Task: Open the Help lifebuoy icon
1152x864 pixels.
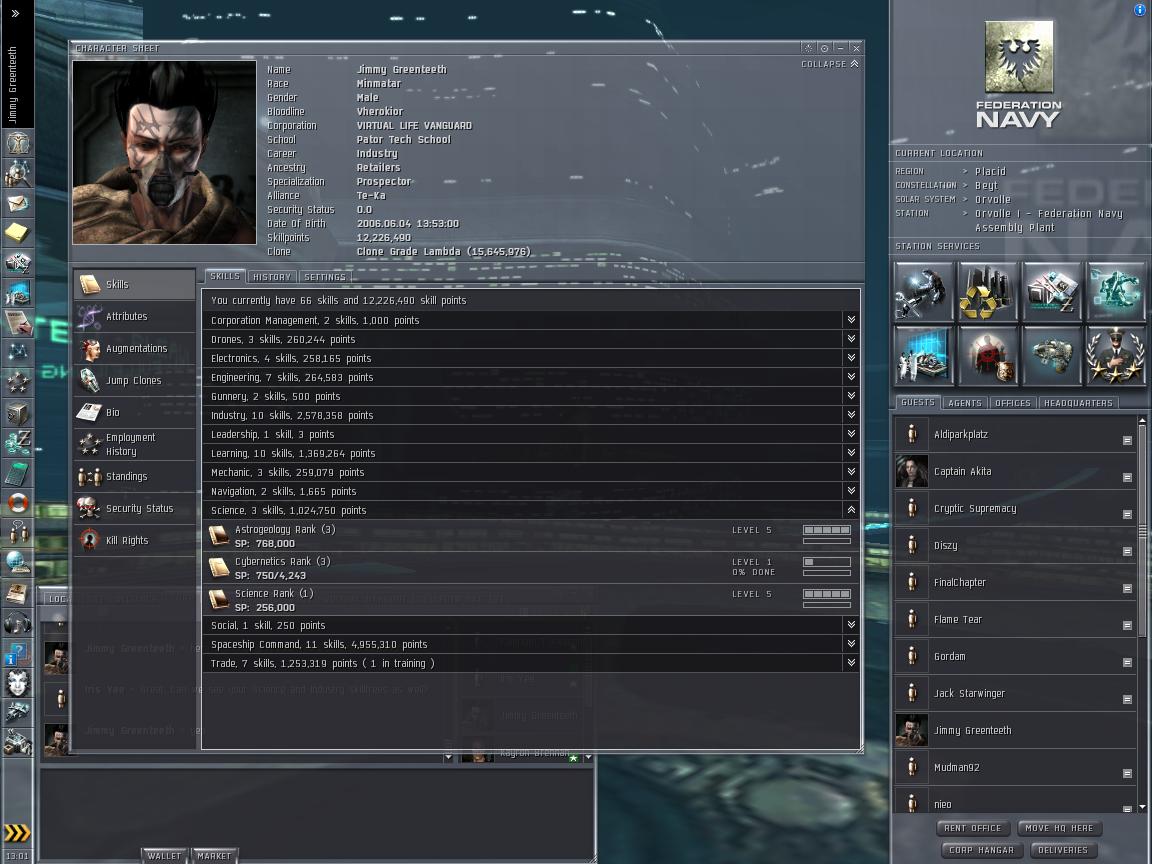Action: [x=17, y=503]
